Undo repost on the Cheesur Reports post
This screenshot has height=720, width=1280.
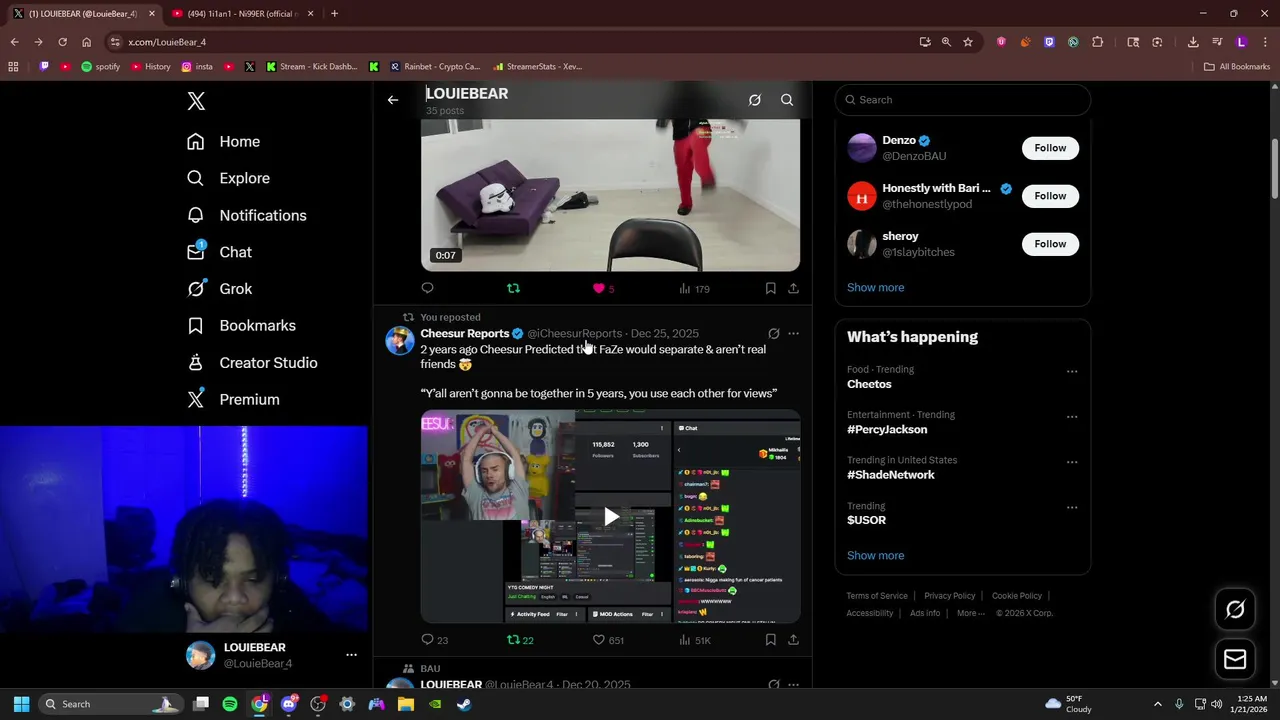click(520, 640)
